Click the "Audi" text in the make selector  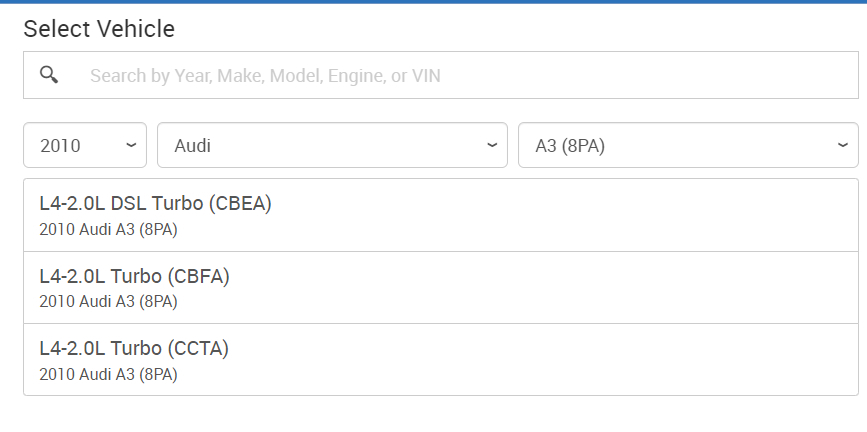[x=193, y=146]
